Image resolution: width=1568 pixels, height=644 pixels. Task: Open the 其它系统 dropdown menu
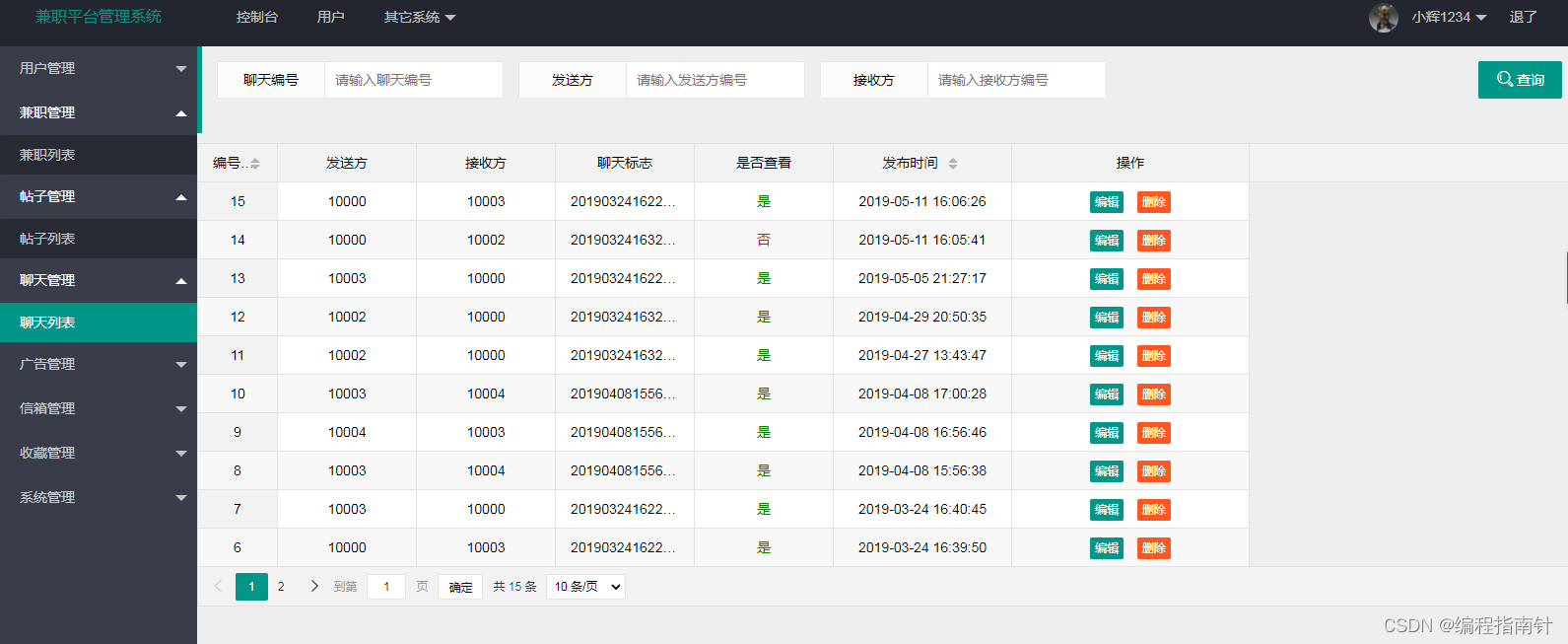coord(420,17)
